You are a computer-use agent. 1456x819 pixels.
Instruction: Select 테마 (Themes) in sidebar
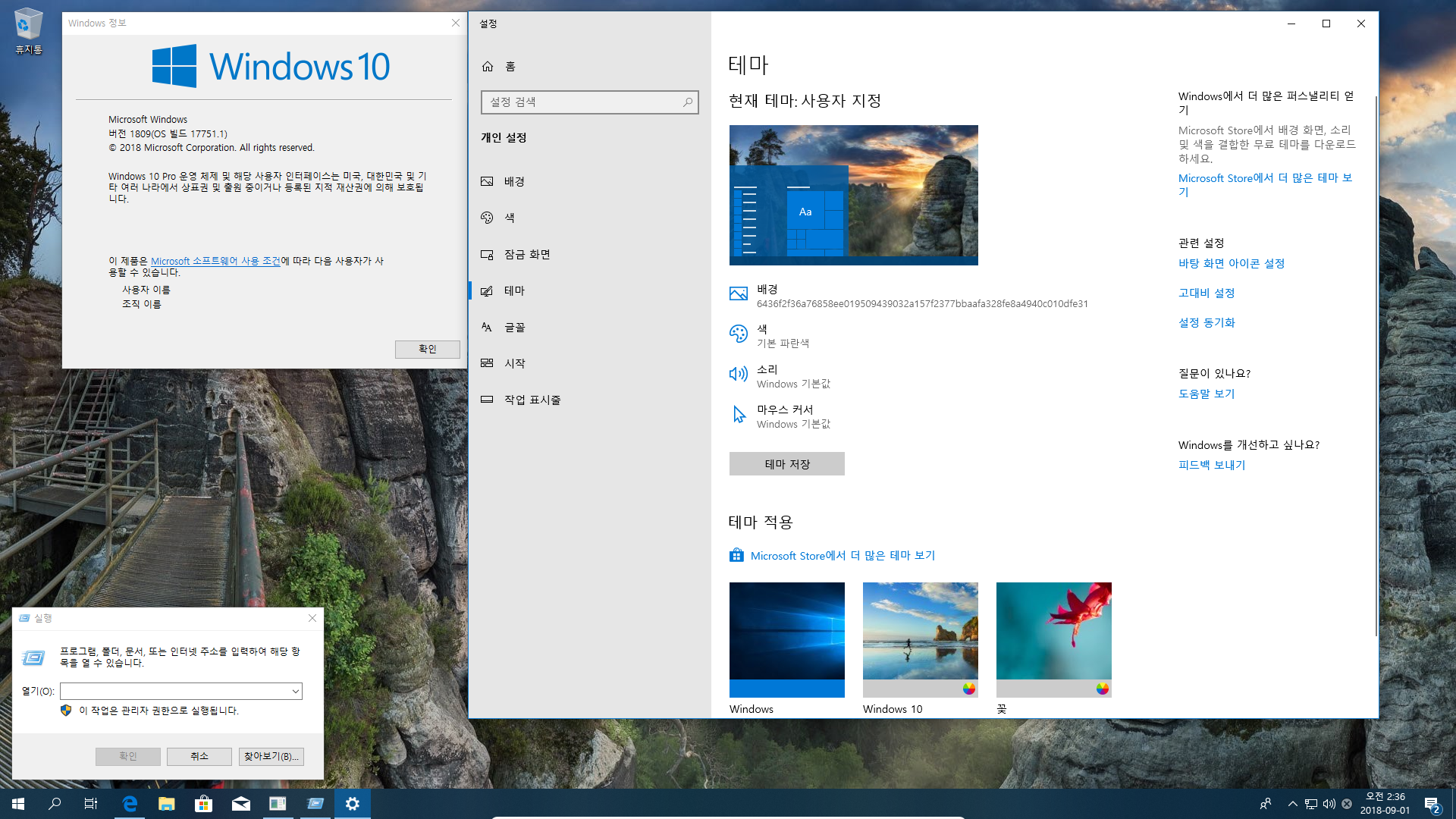click(590, 290)
